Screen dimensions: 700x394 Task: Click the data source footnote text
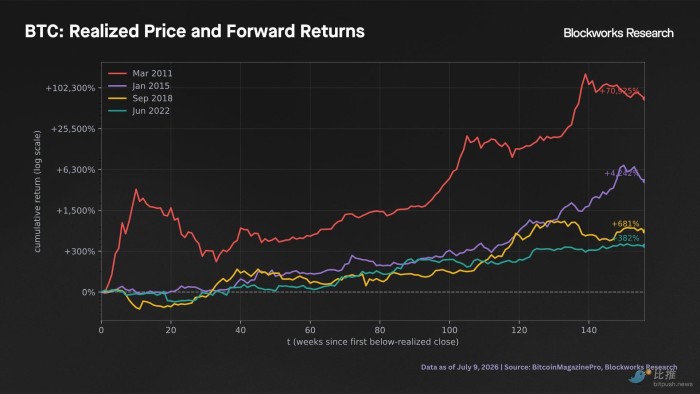point(549,367)
